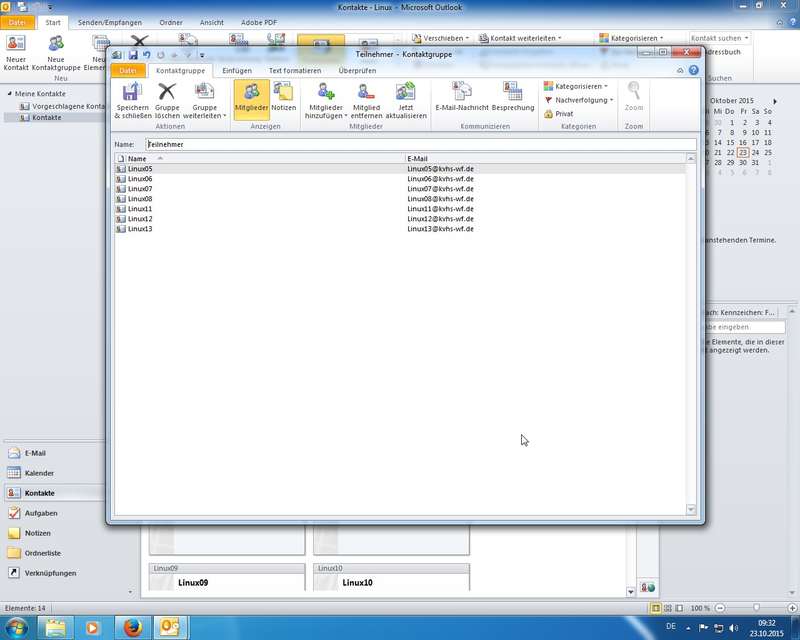800x640 pixels.
Task: Select member row Linux05
Action: [x=400, y=169]
